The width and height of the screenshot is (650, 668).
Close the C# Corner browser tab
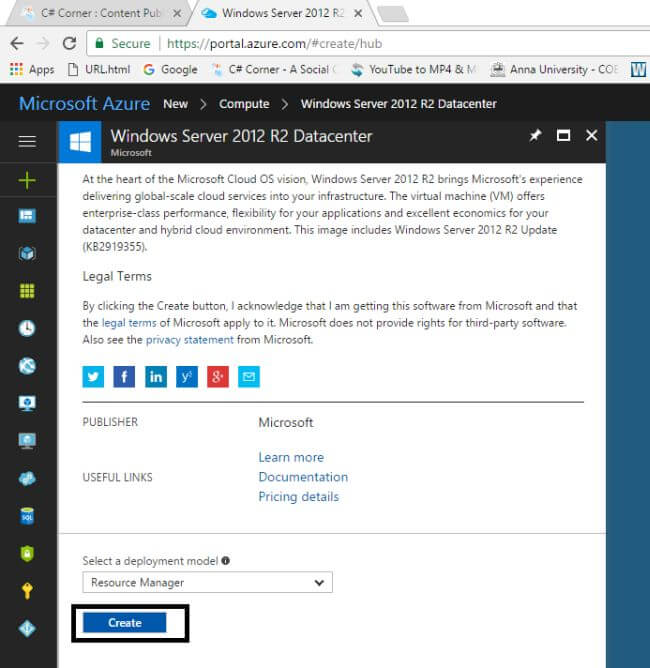pos(177,14)
